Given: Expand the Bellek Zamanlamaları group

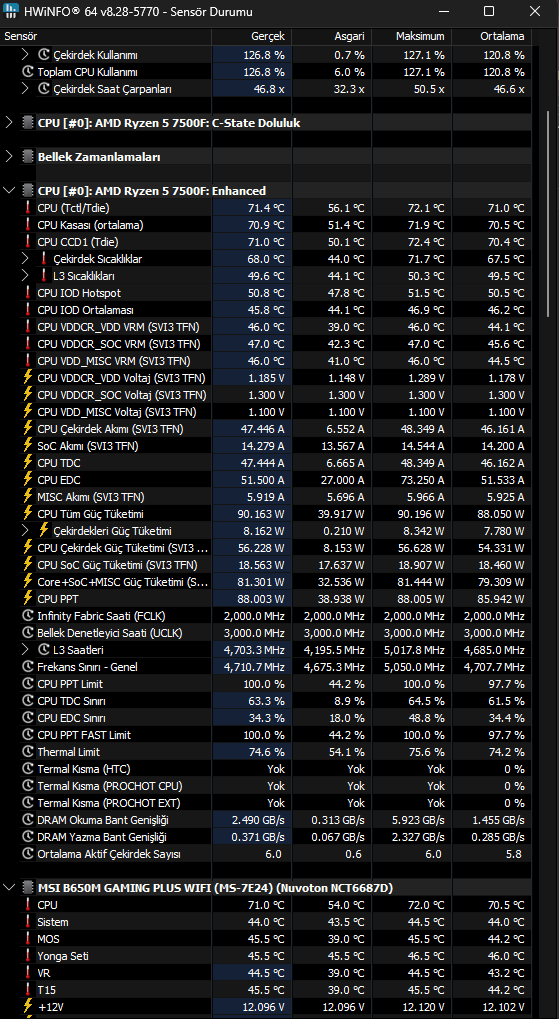Looking at the screenshot, I should (9, 157).
